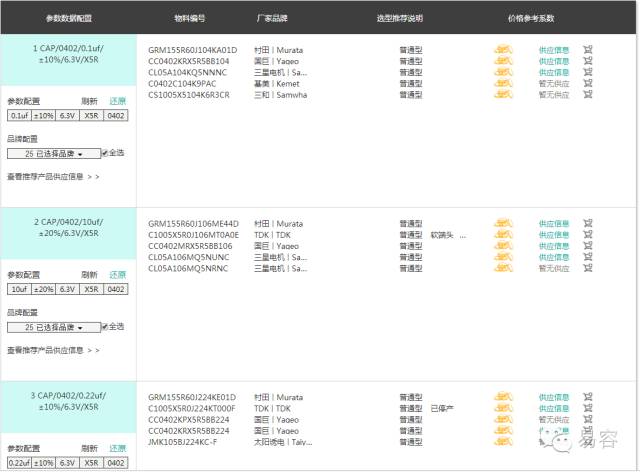
Task: Click 还原 for the 0.1uf item
Action: click(118, 101)
